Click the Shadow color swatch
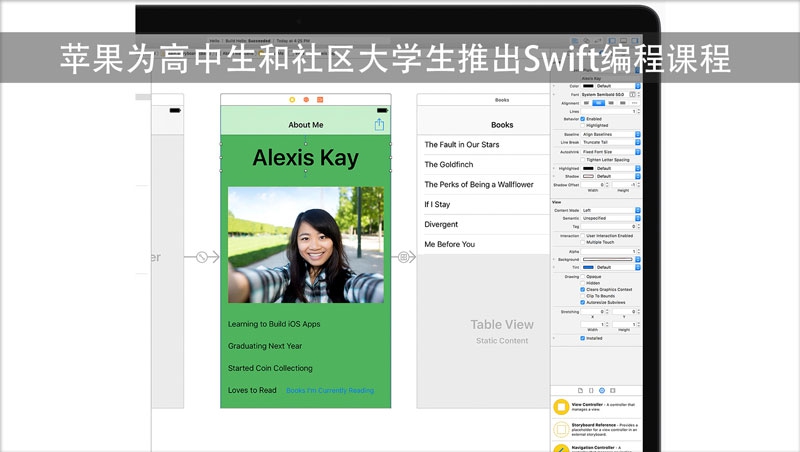The image size is (800, 452). coord(588,177)
